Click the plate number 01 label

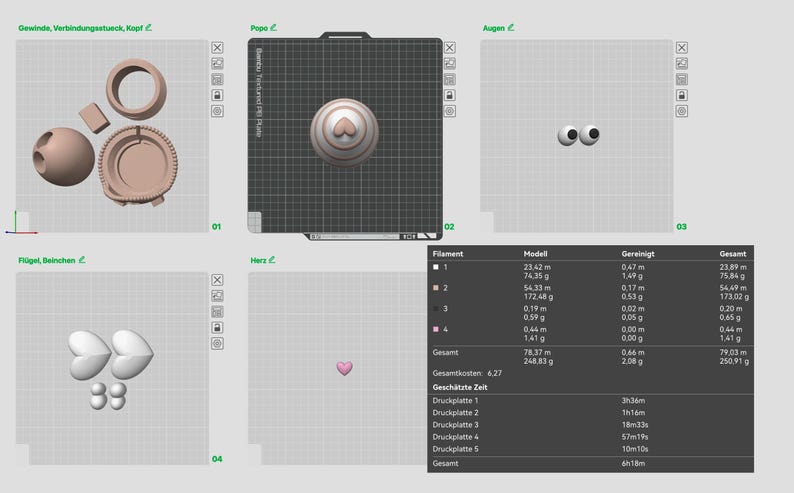pos(216,227)
